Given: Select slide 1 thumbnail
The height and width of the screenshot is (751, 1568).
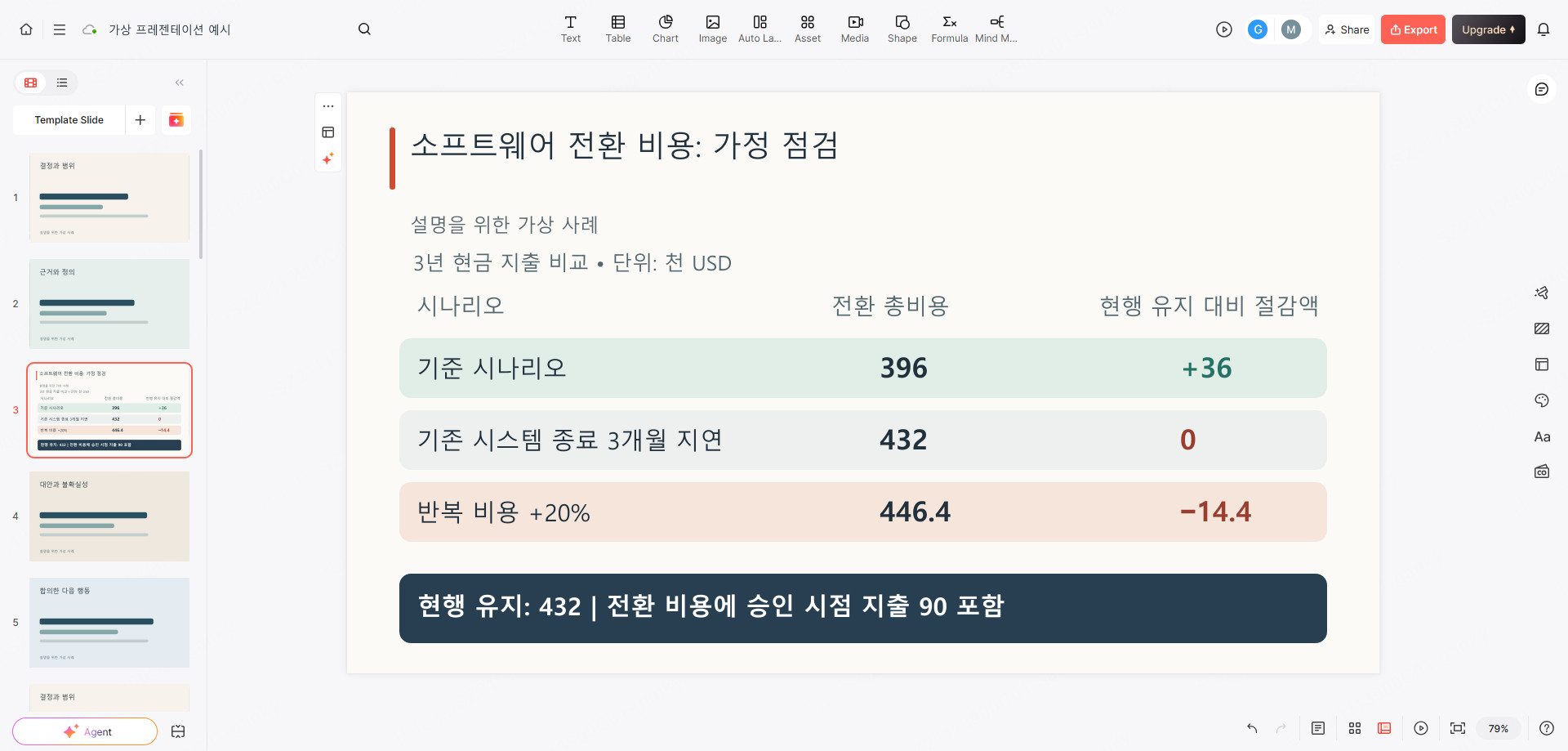Looking at the screenshot, I should (x=109, y=198).
